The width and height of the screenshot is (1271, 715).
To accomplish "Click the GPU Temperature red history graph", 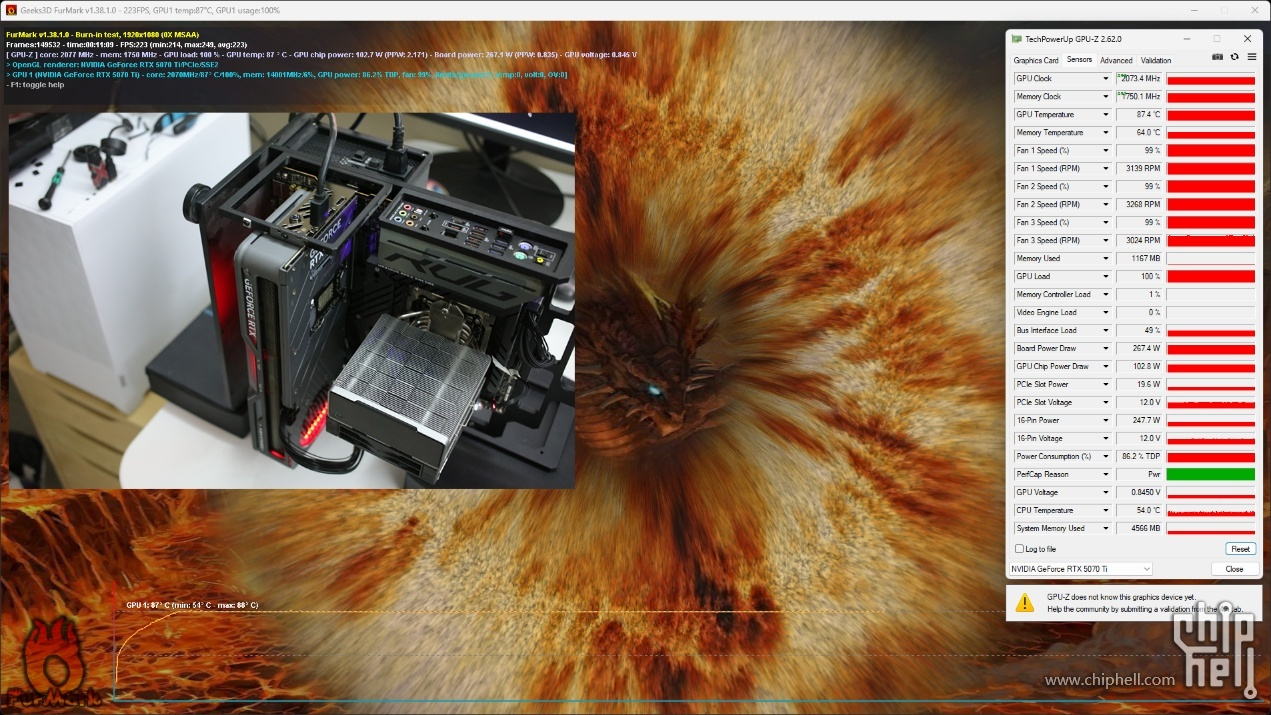I will pyautogui.click(x=1210, y=115).
